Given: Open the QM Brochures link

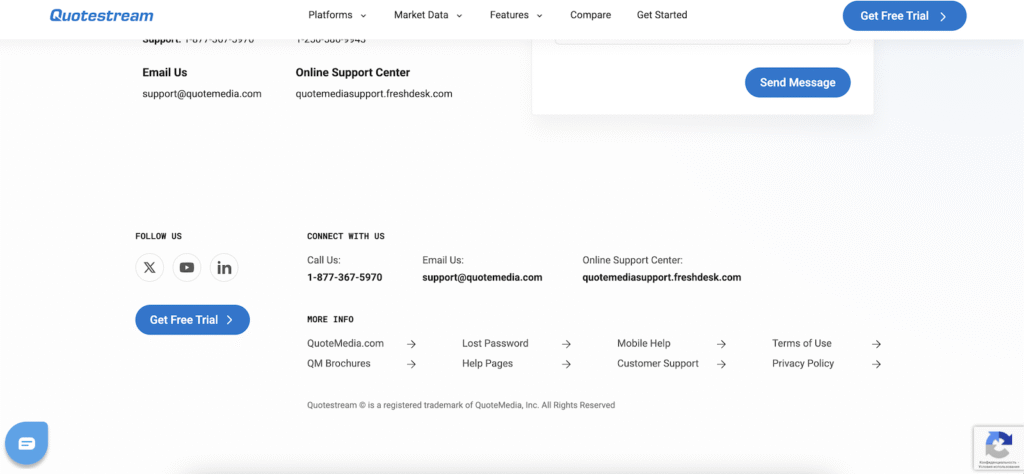Looking at the screenshot, I should (x=338, y=364).
